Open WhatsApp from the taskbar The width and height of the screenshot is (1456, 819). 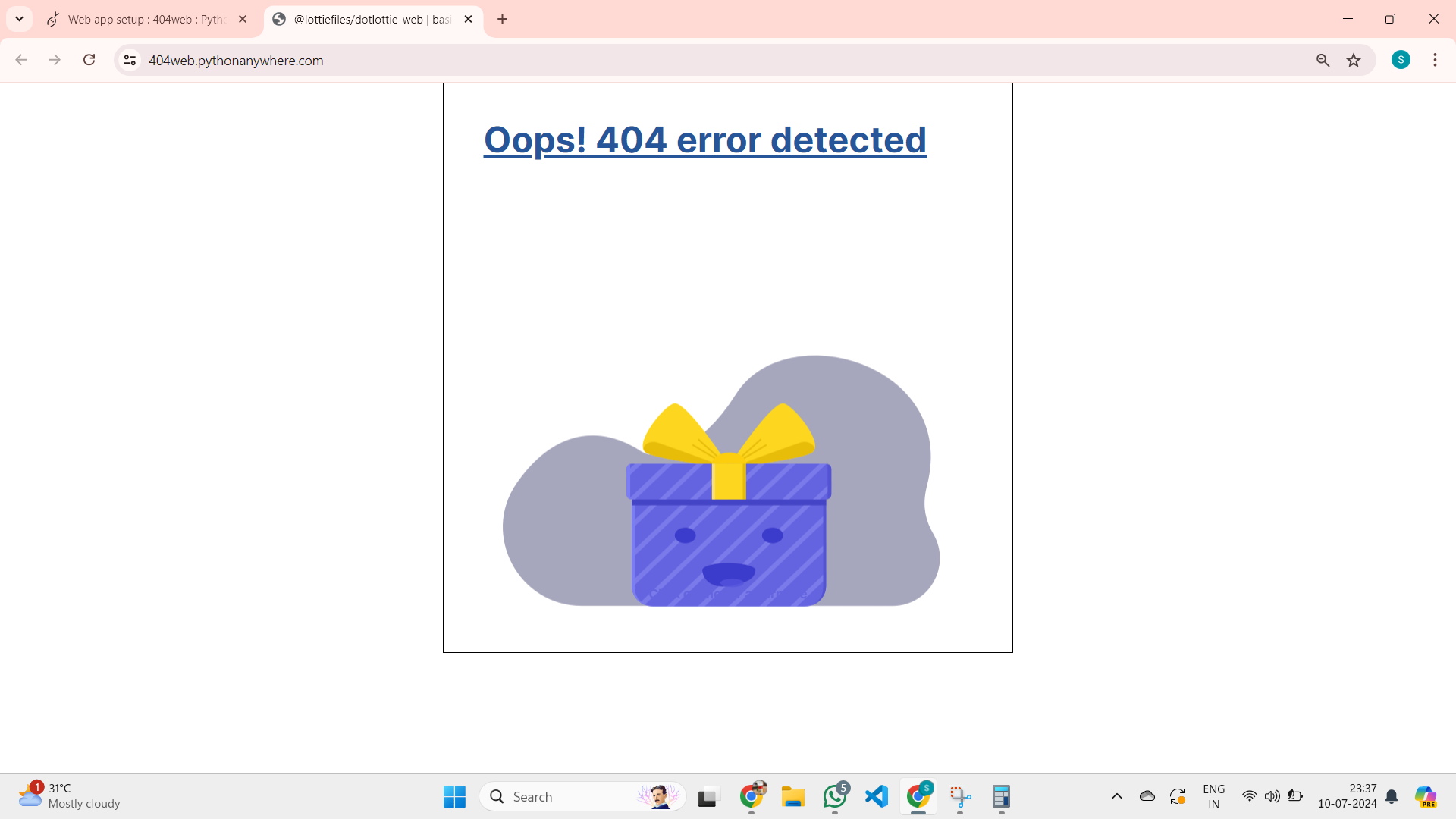click(x=835, y=796)
